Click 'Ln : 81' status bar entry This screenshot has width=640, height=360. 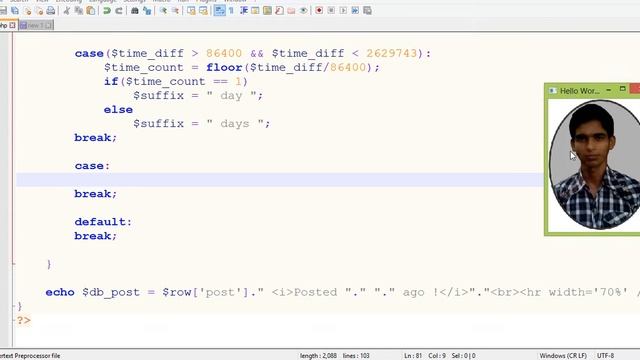tap(413, 356)
